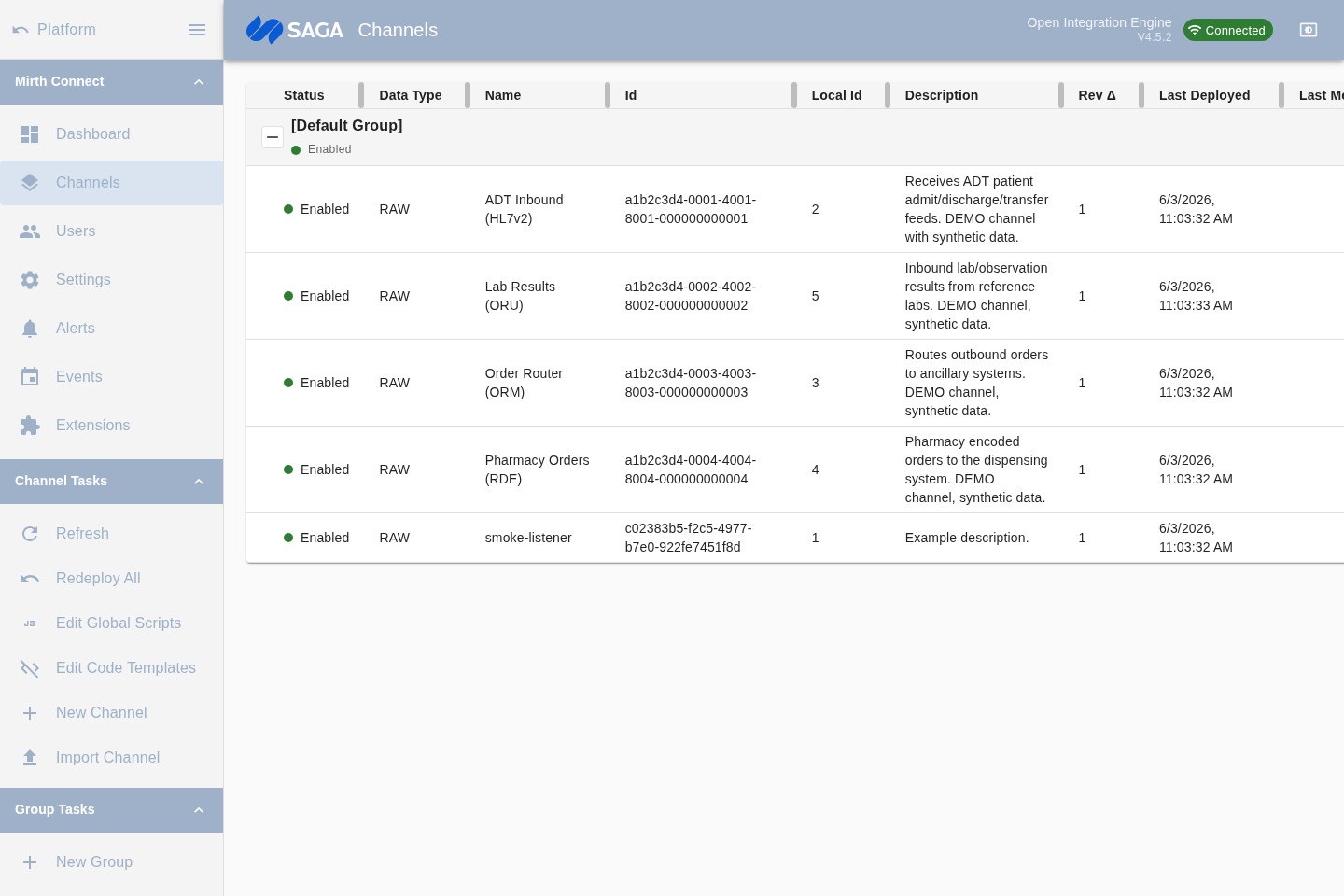Viewport: 1344px width, 896px height.
Task: Select the Pharmacy Orders (RDE) channel
Action: (x=538, y=469)
